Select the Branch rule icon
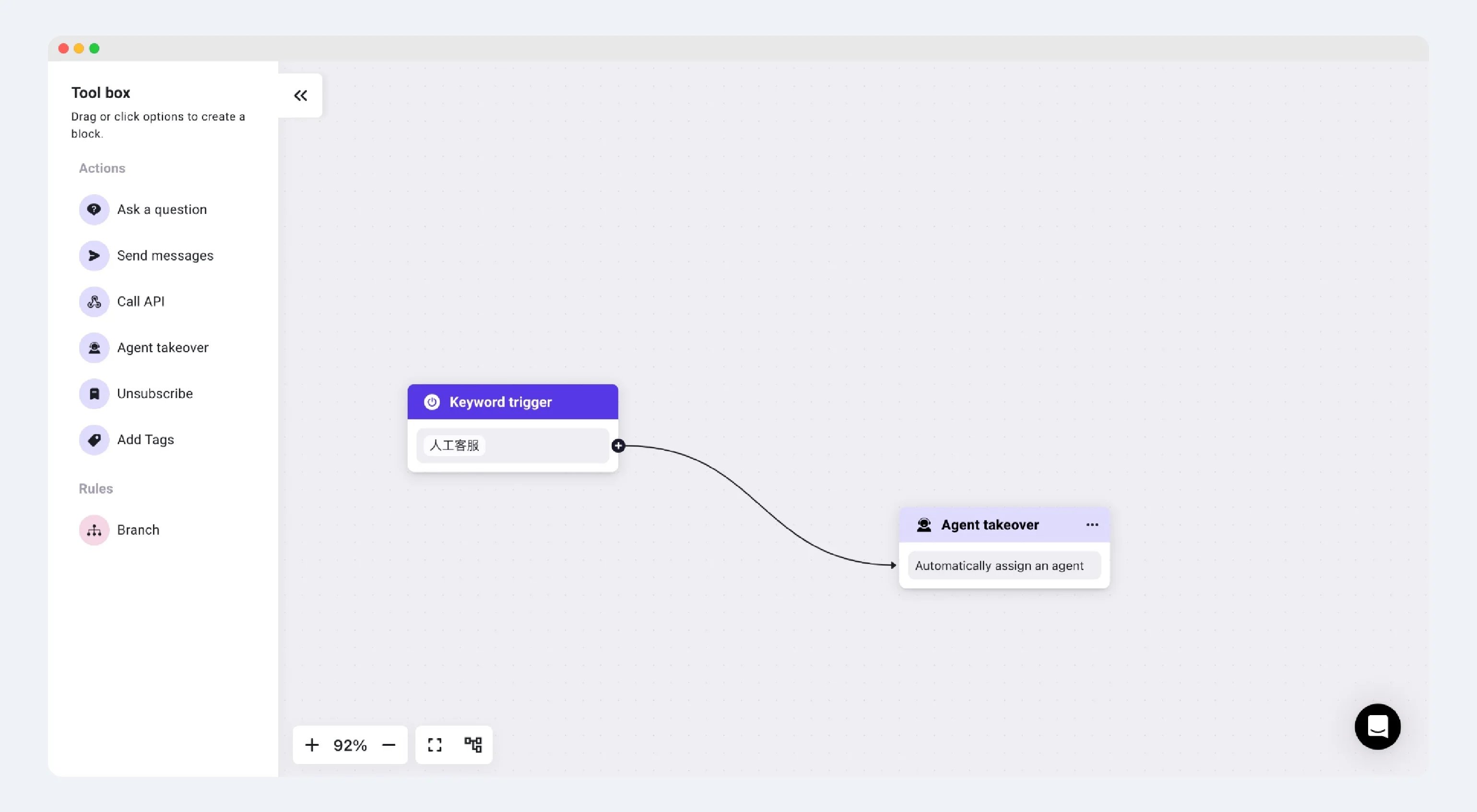The width and height of the screenshot is (1477, 812). (94, 530)
